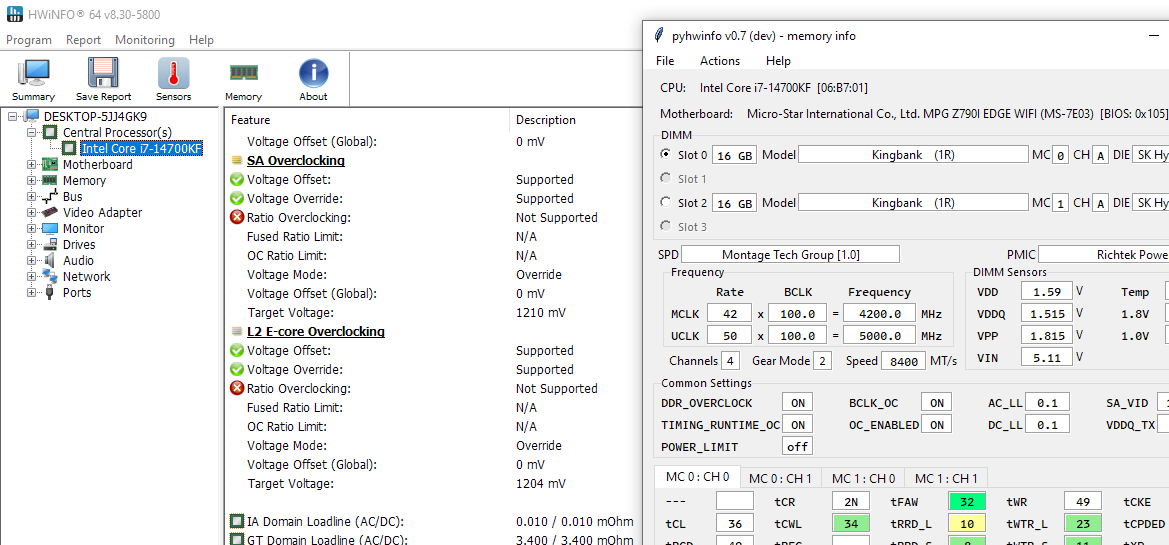
Task: Click the Feature column header
Action: (x=250, y=120)
